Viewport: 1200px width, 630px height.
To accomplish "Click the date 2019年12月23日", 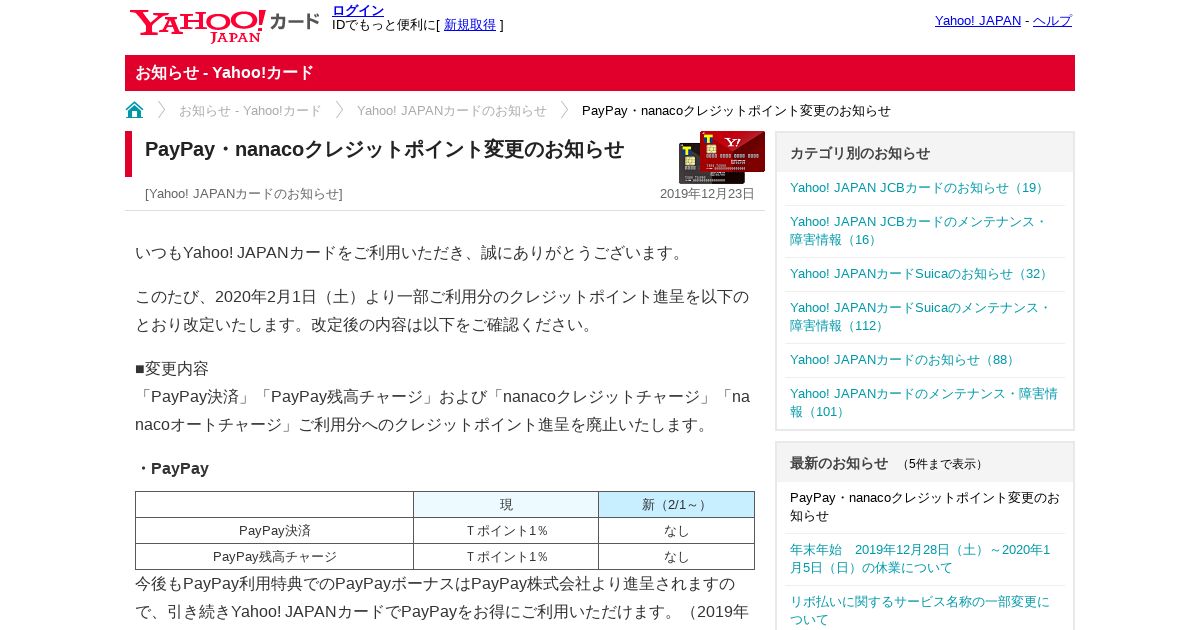I will point(707,194).
